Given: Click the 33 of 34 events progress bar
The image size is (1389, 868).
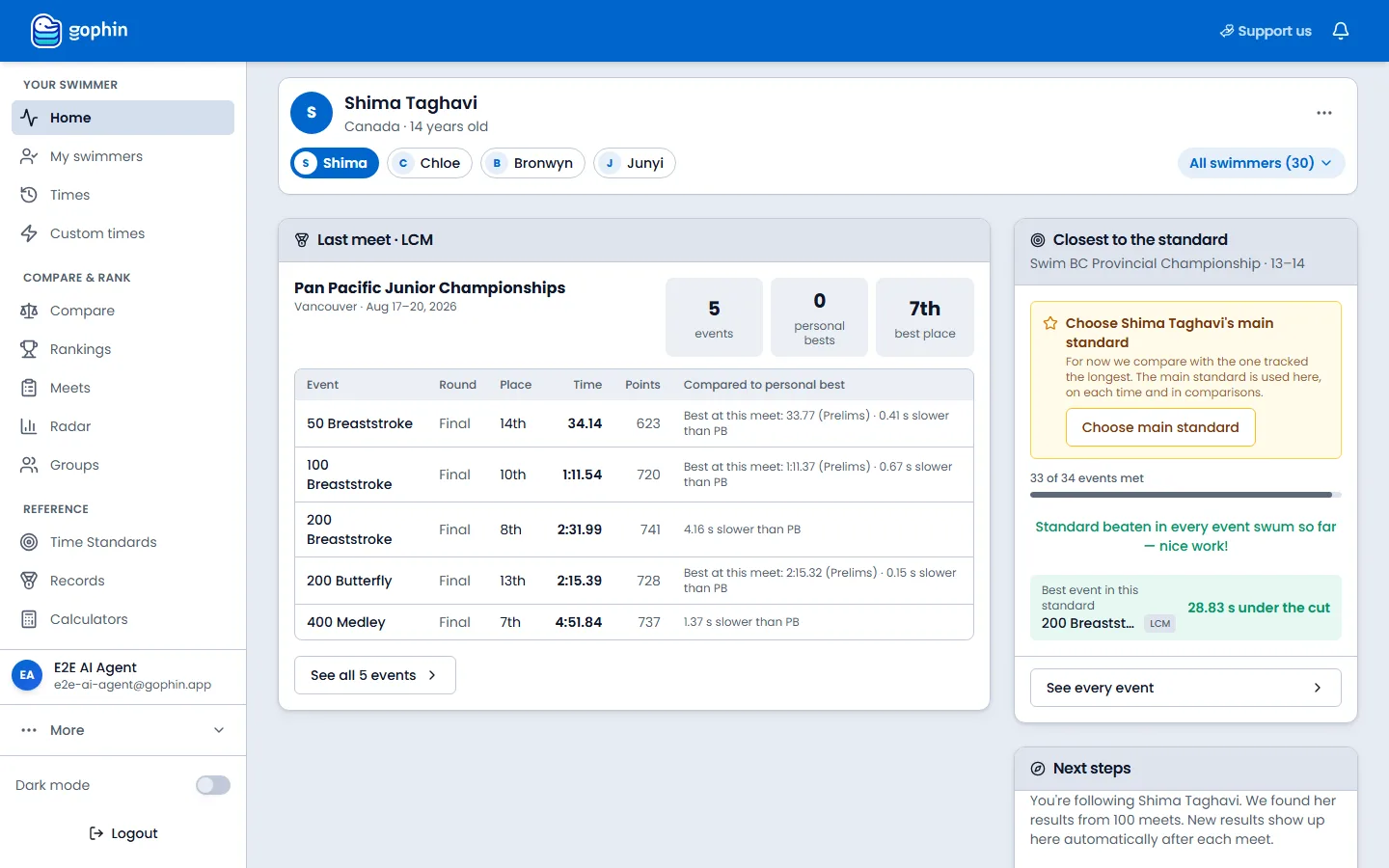Looking at the screenshot, I should [x=1185, y=495].
